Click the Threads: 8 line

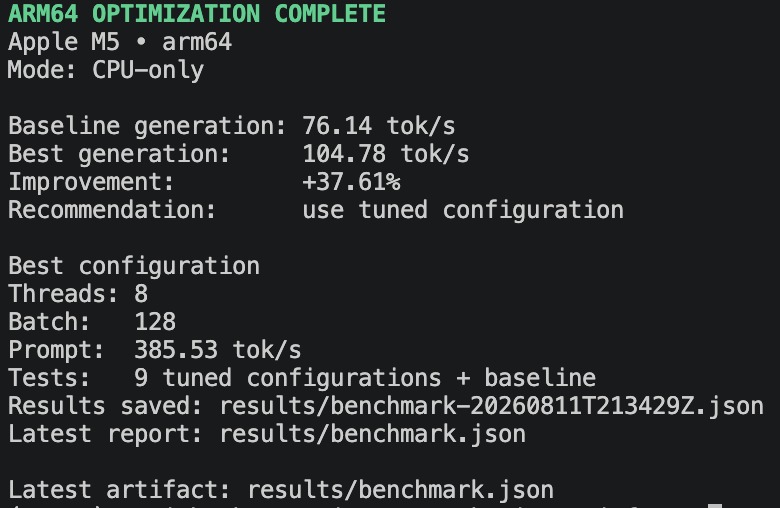78,294
